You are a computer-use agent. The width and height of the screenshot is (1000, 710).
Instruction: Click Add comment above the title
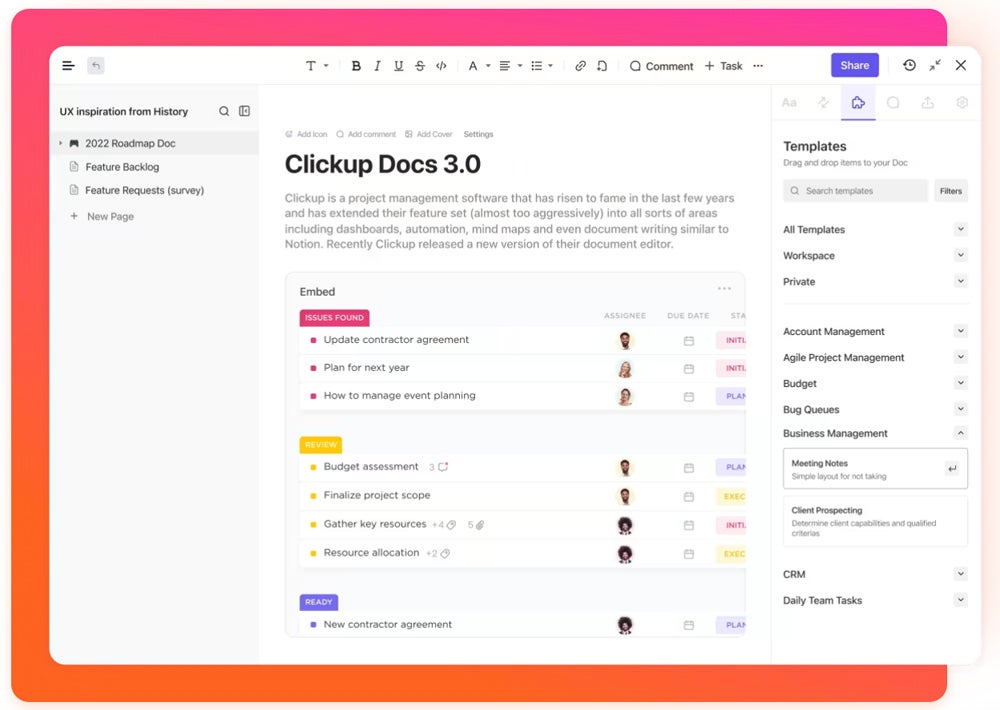point(366,134)
